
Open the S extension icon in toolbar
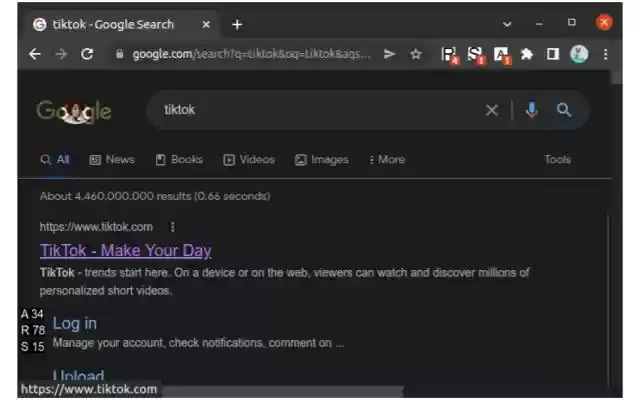click(476, 55)
